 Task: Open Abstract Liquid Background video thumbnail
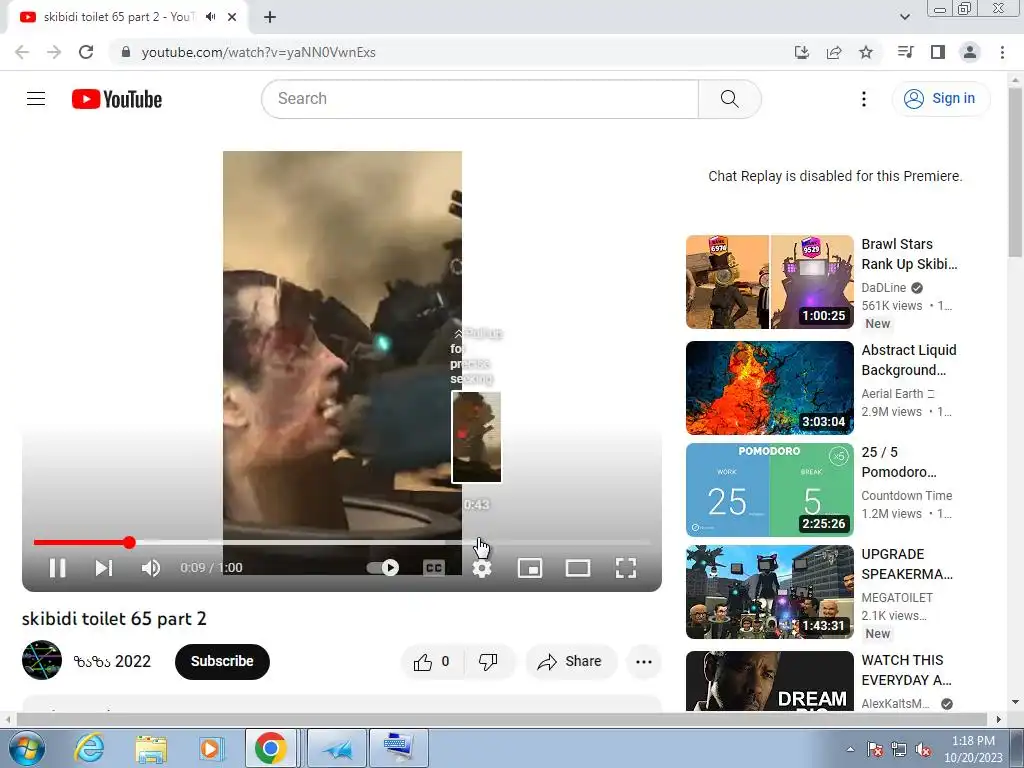(770, 388)
